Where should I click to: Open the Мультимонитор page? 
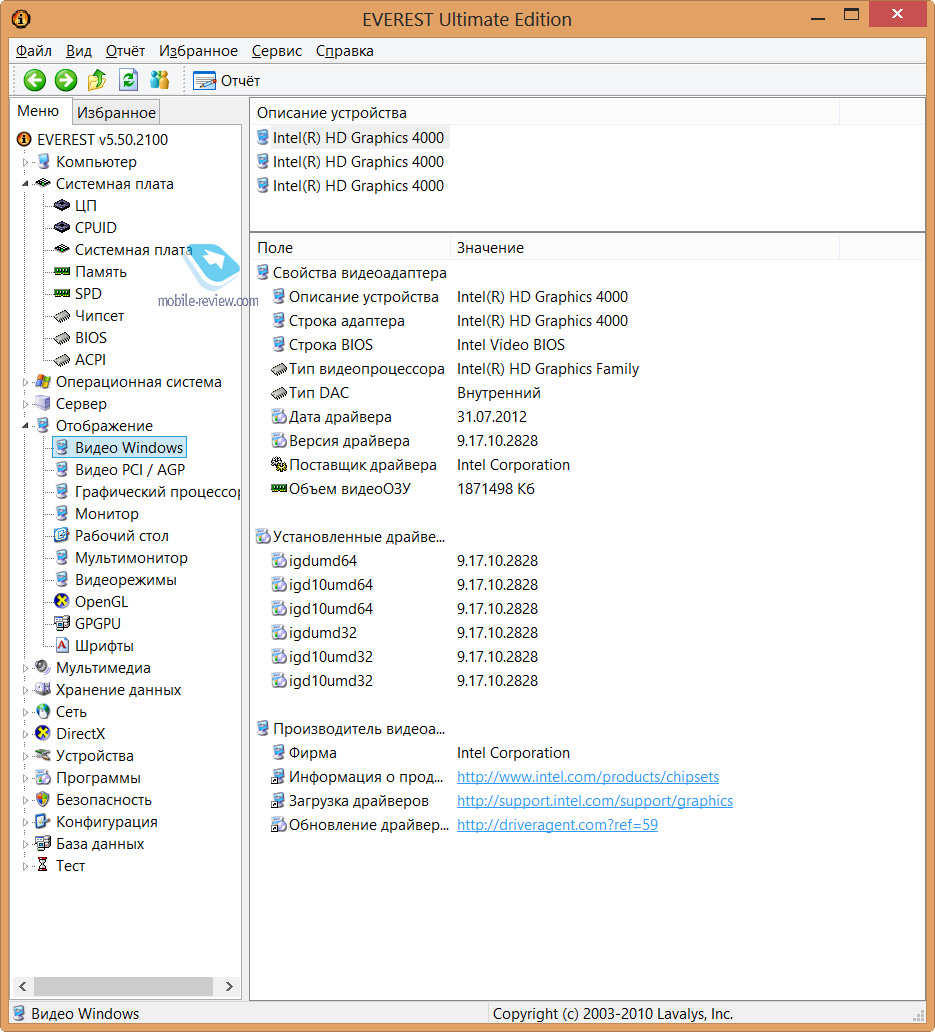tap(131, 558)
